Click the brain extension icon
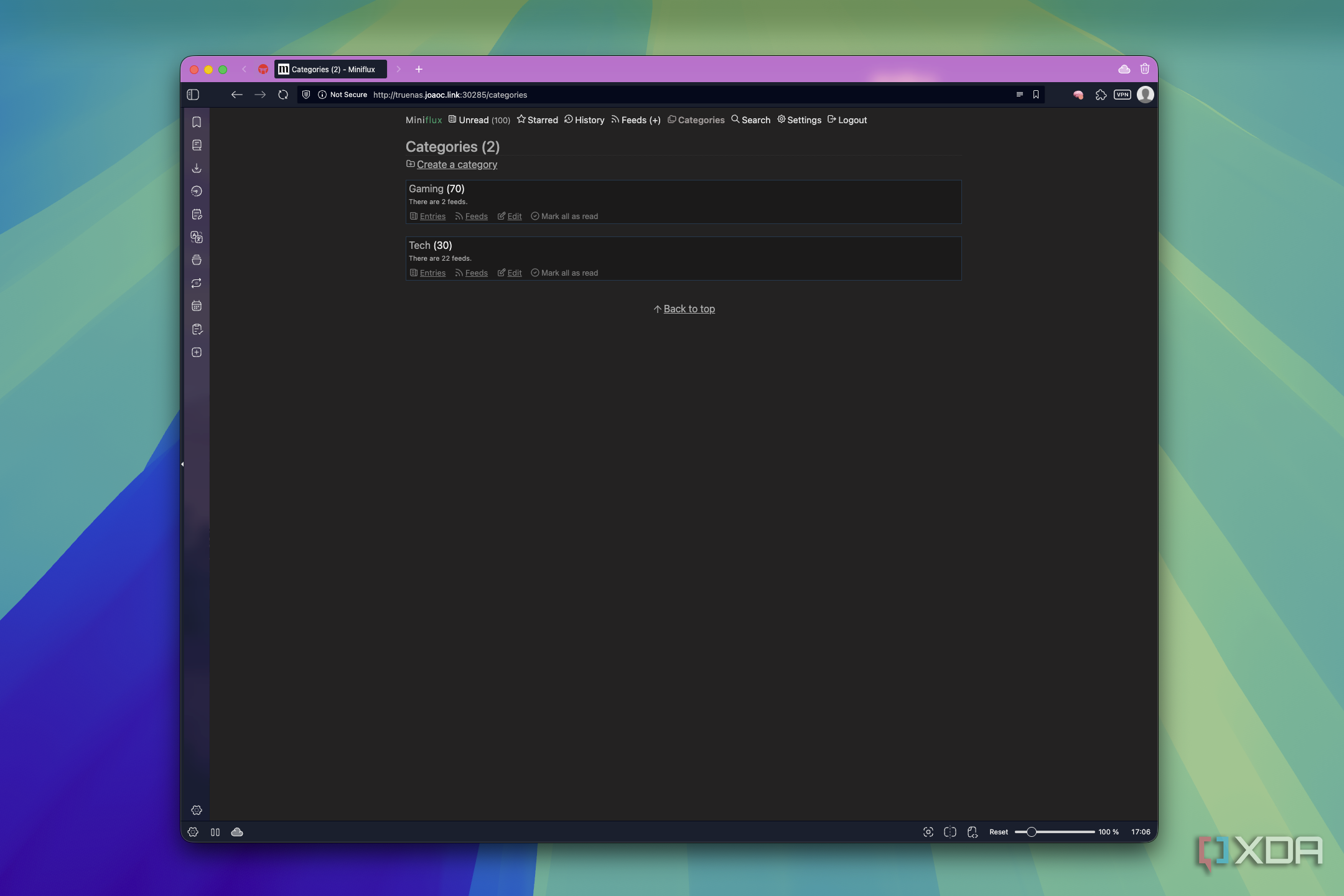The width and height of the screenshot is (1344, 896). [1078, 95]
